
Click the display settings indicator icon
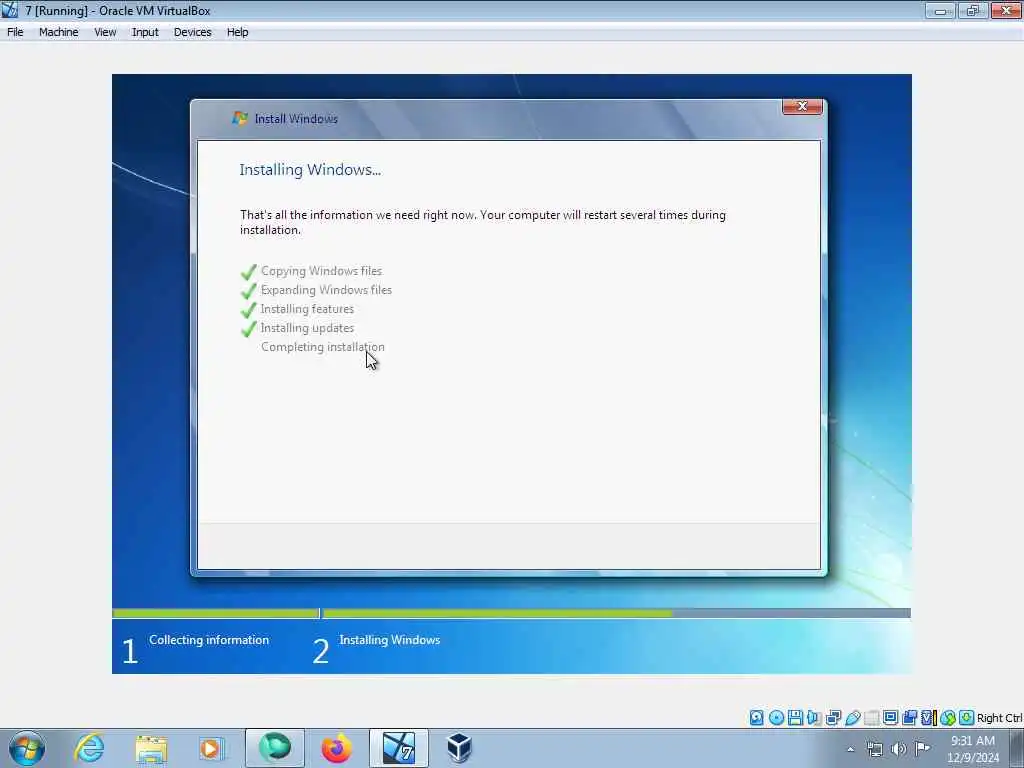890,718
